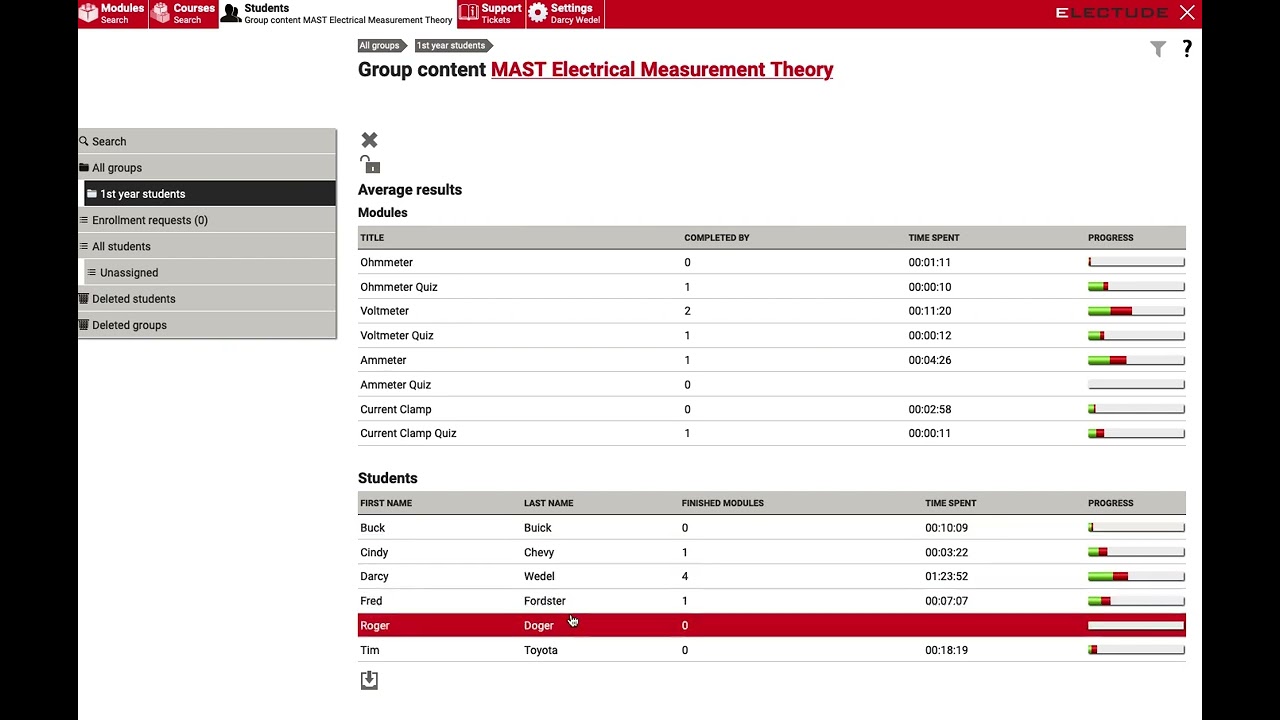Open Deleted students
1280x720 pixels.
[207, 298]
